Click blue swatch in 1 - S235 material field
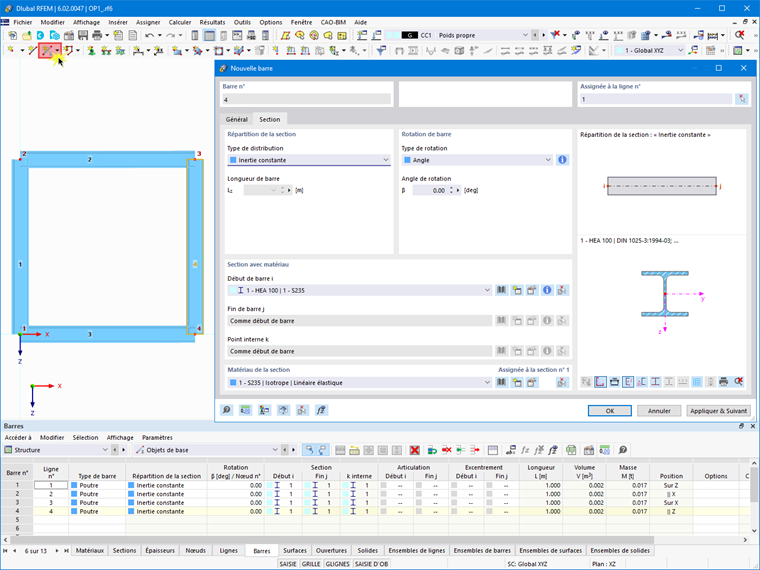The image size is (760, 570). [x=233, y=382]
